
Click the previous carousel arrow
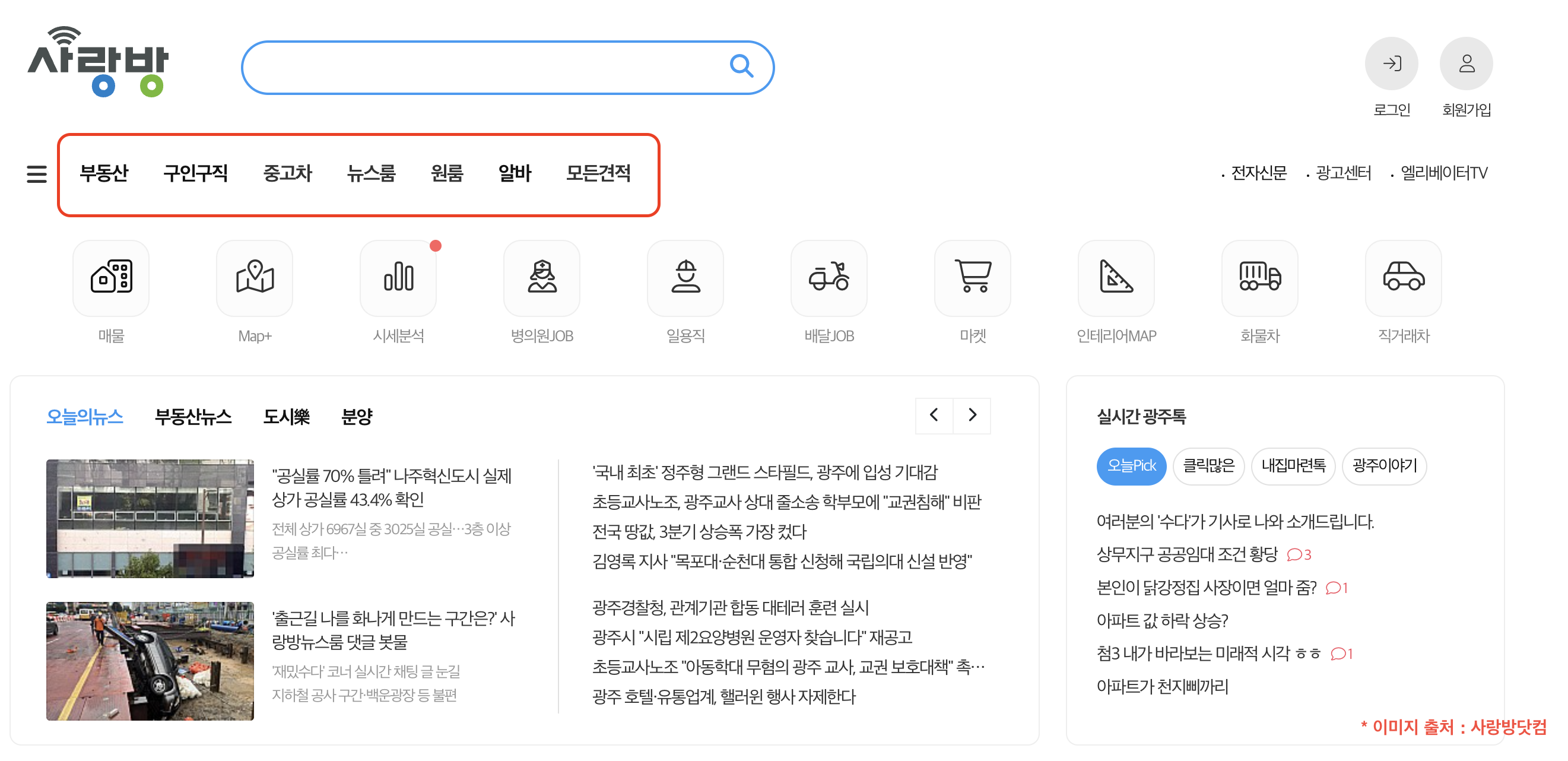(x=933, y=416)
